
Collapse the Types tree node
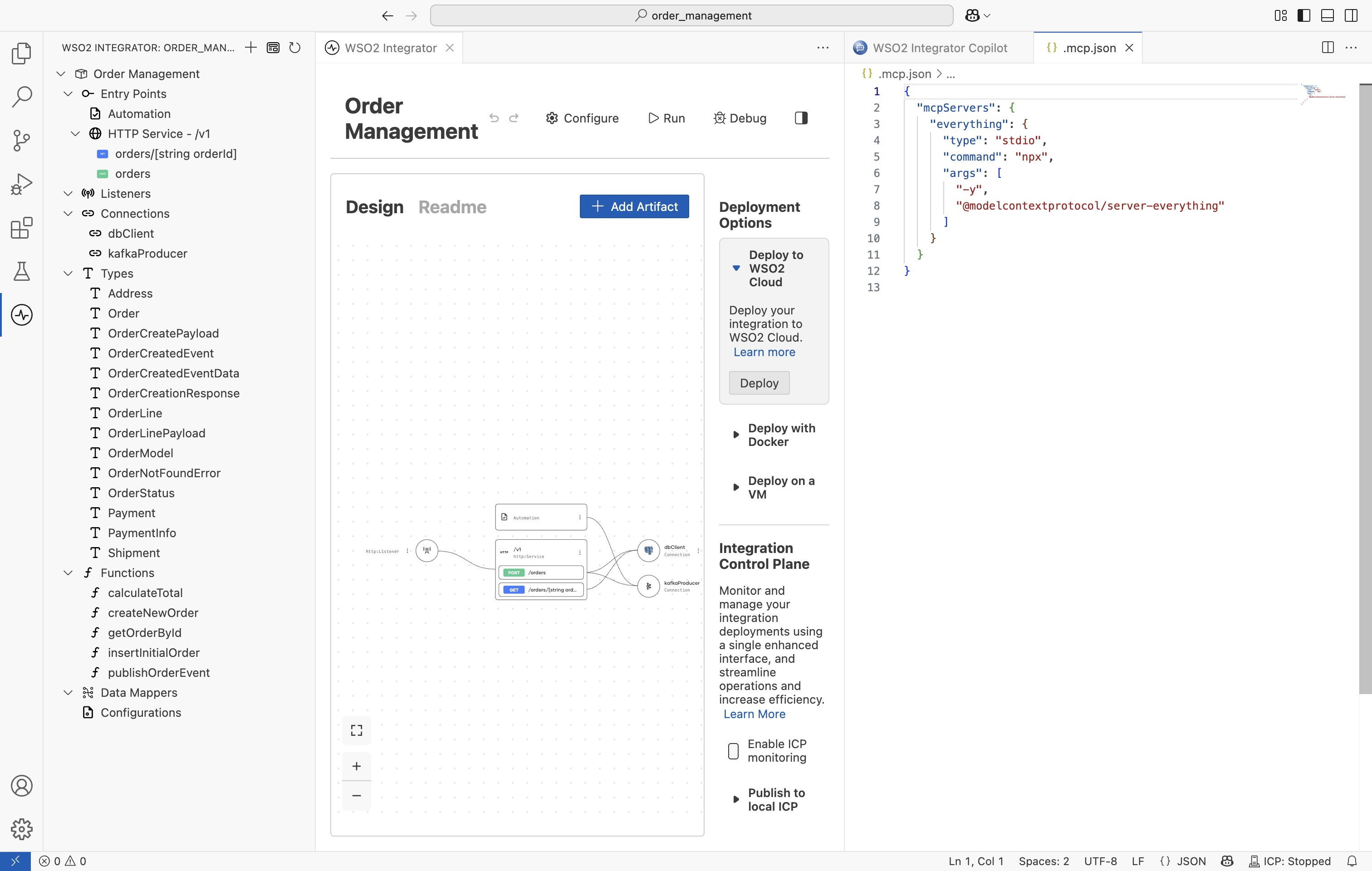[68, 274]
